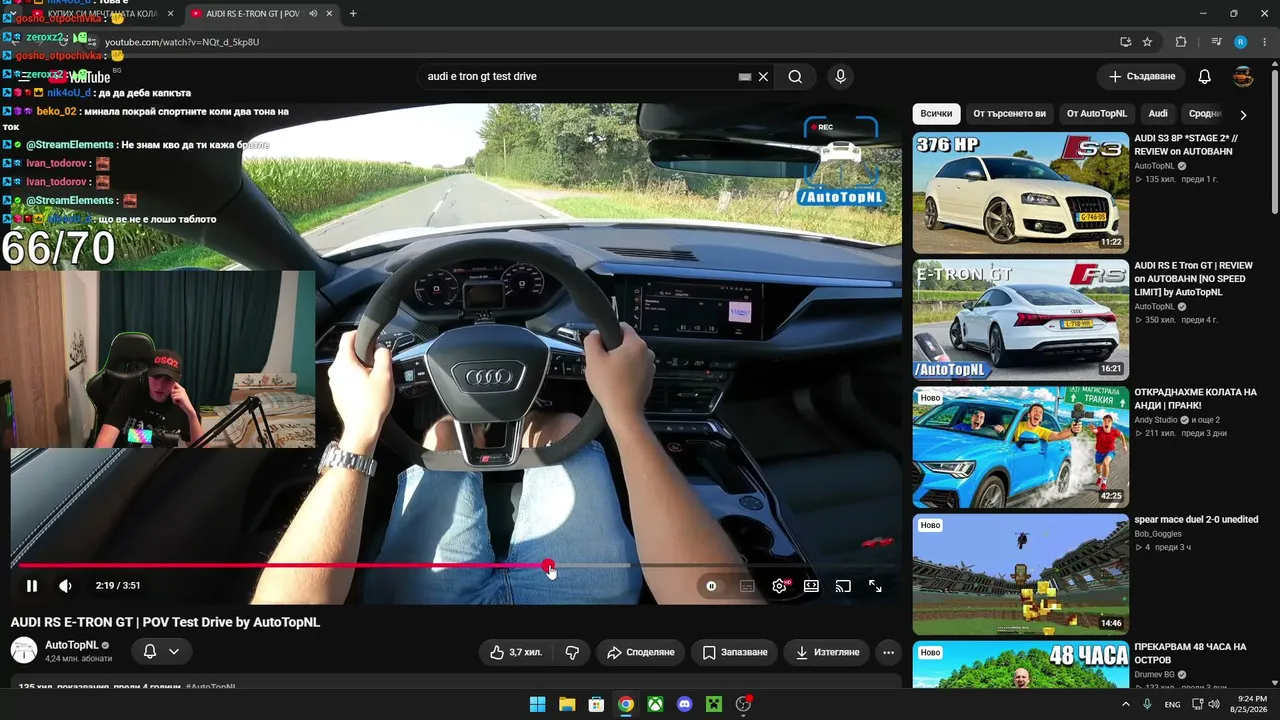Open notification options dropdown for AutoTopNL subscription
Screen dimensions: 1280x720
click(161, 652)
